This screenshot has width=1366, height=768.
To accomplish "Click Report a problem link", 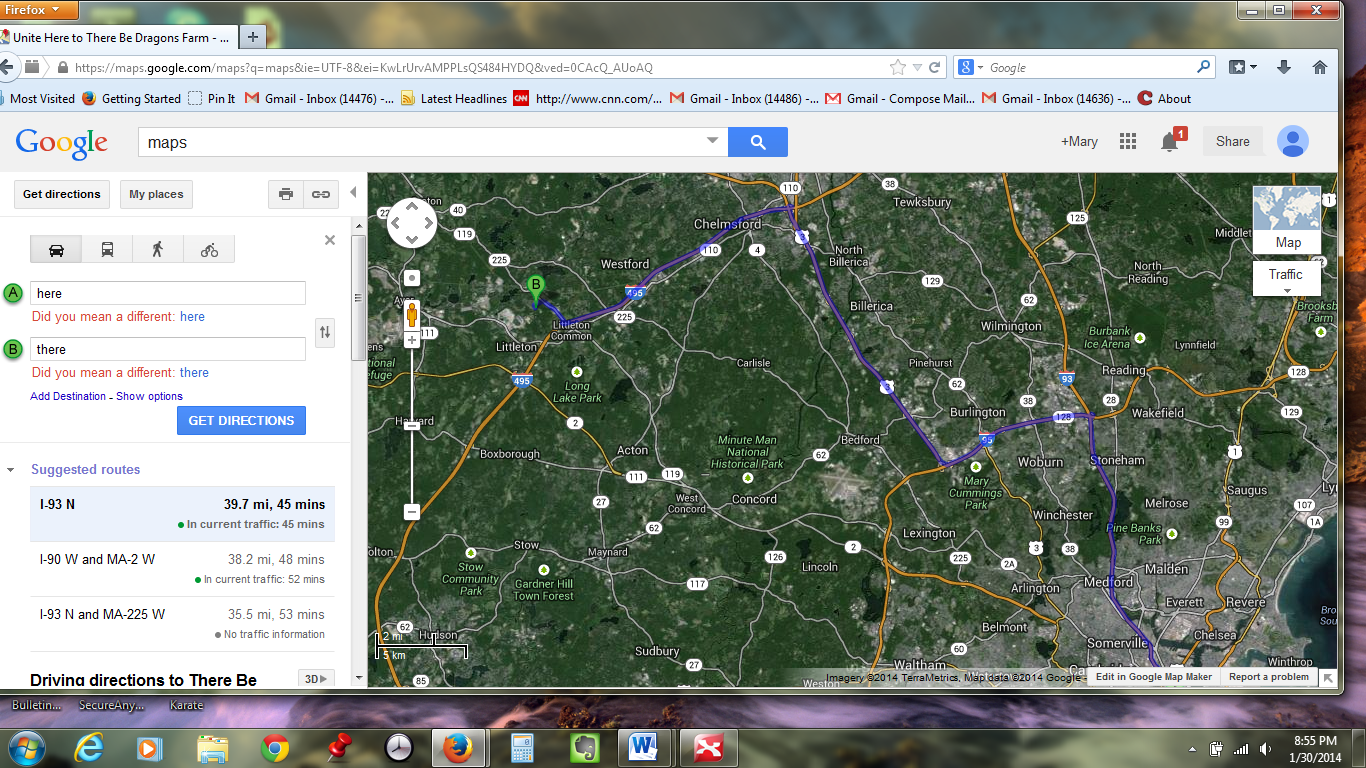I will [1269, 677].
